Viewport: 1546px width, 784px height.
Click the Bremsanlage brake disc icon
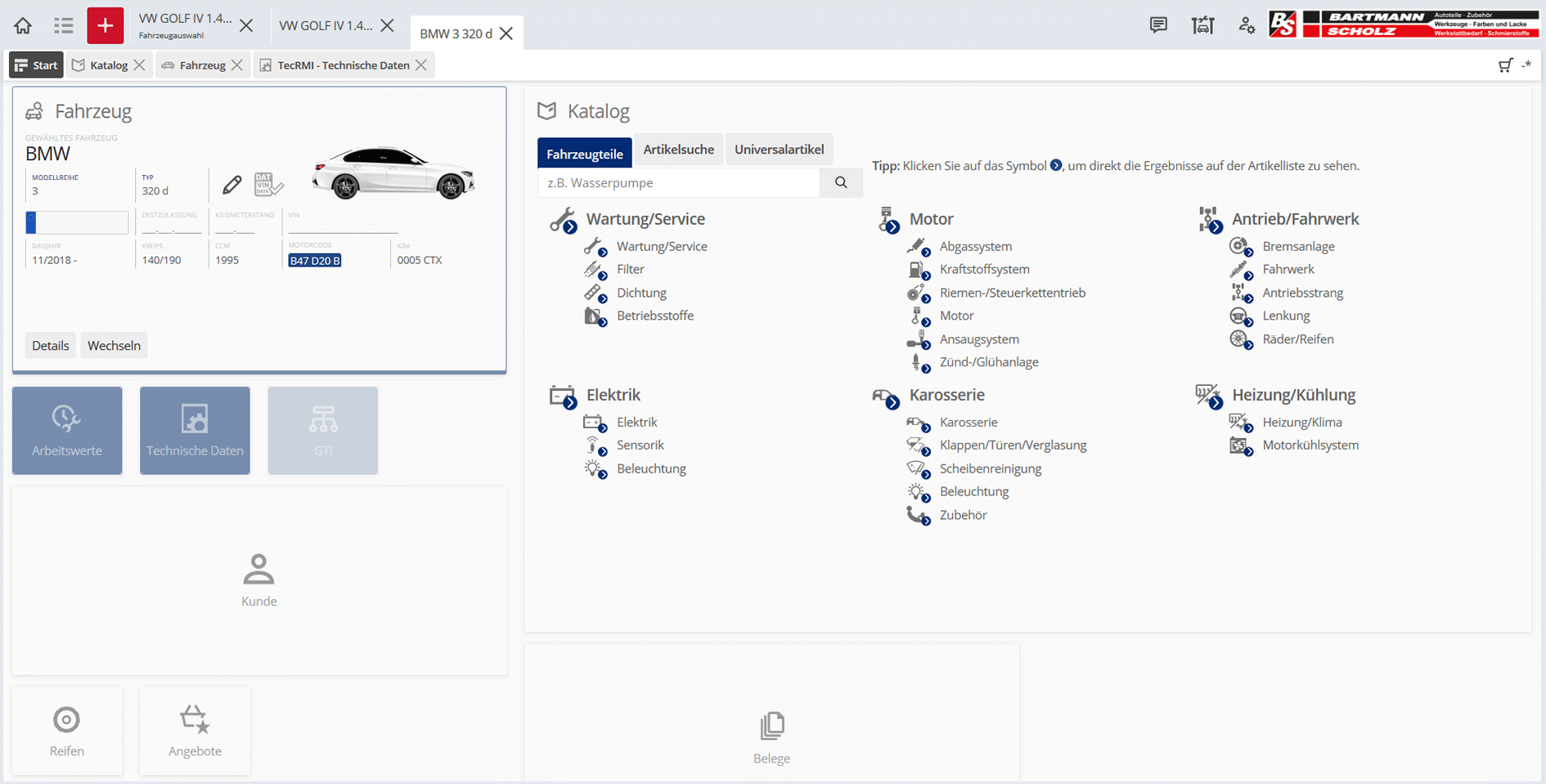tap(1241, 247)
